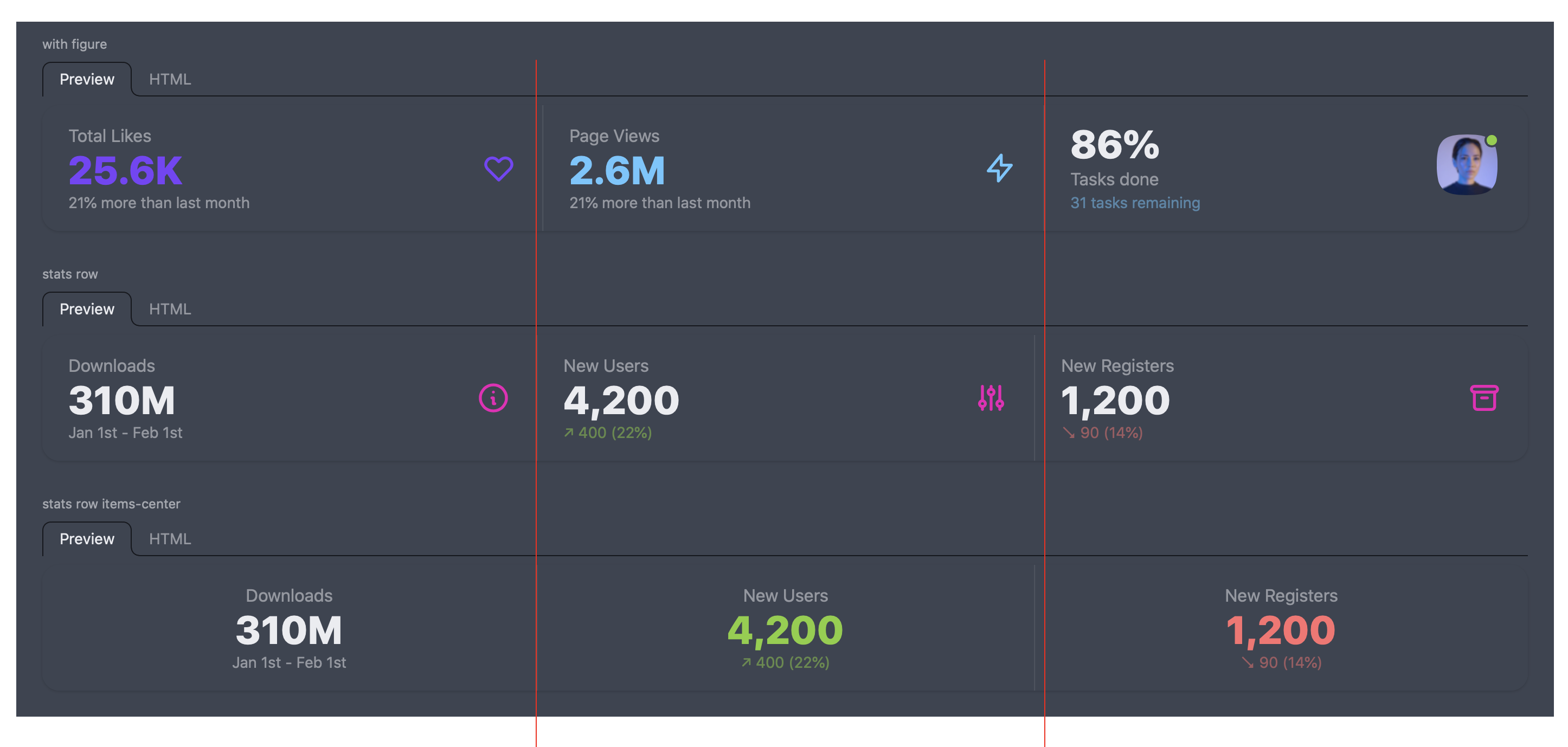Click the green 4,200 New Users figure
1568x747 pixels.
point(785,630)
